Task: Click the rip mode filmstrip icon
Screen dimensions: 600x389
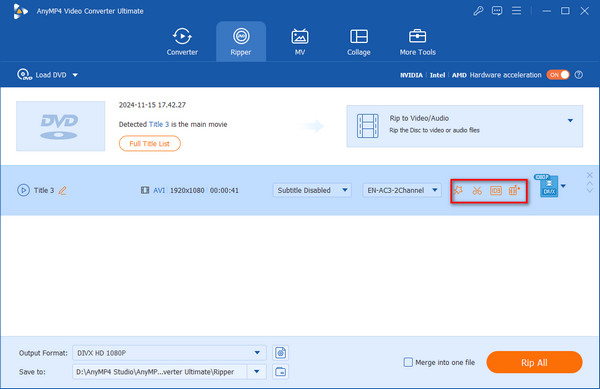Action: (368, 125)
